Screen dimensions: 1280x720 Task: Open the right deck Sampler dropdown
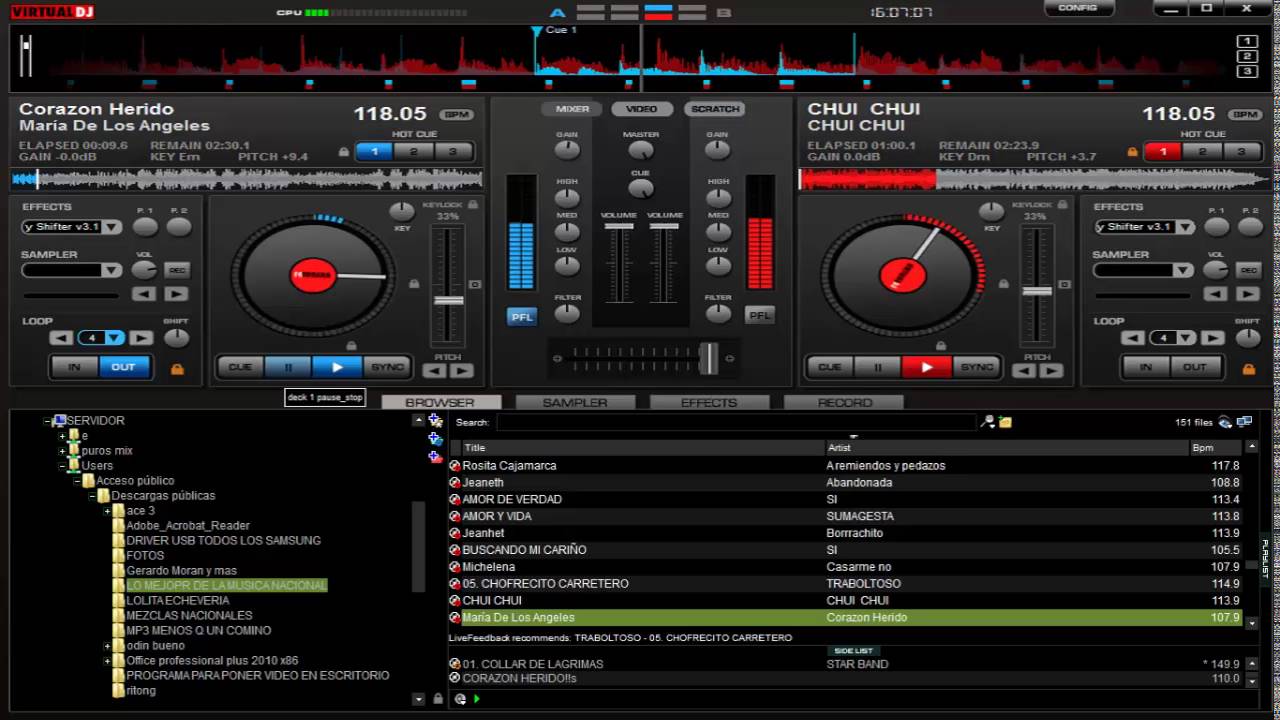(x=1183, y=270)
